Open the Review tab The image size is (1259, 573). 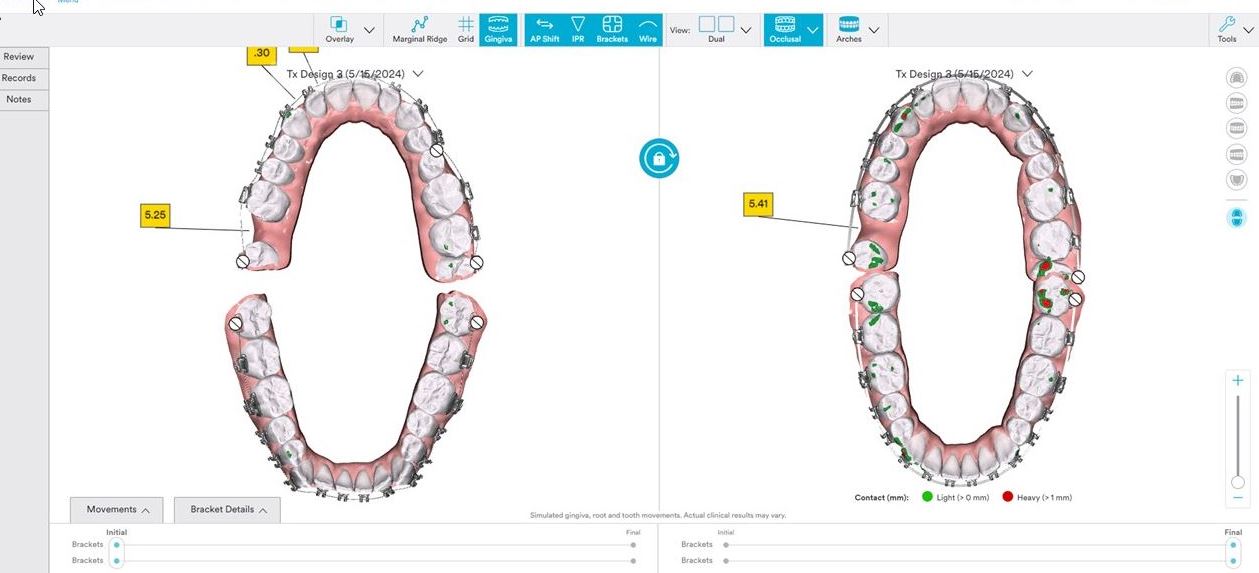(19, 57)
